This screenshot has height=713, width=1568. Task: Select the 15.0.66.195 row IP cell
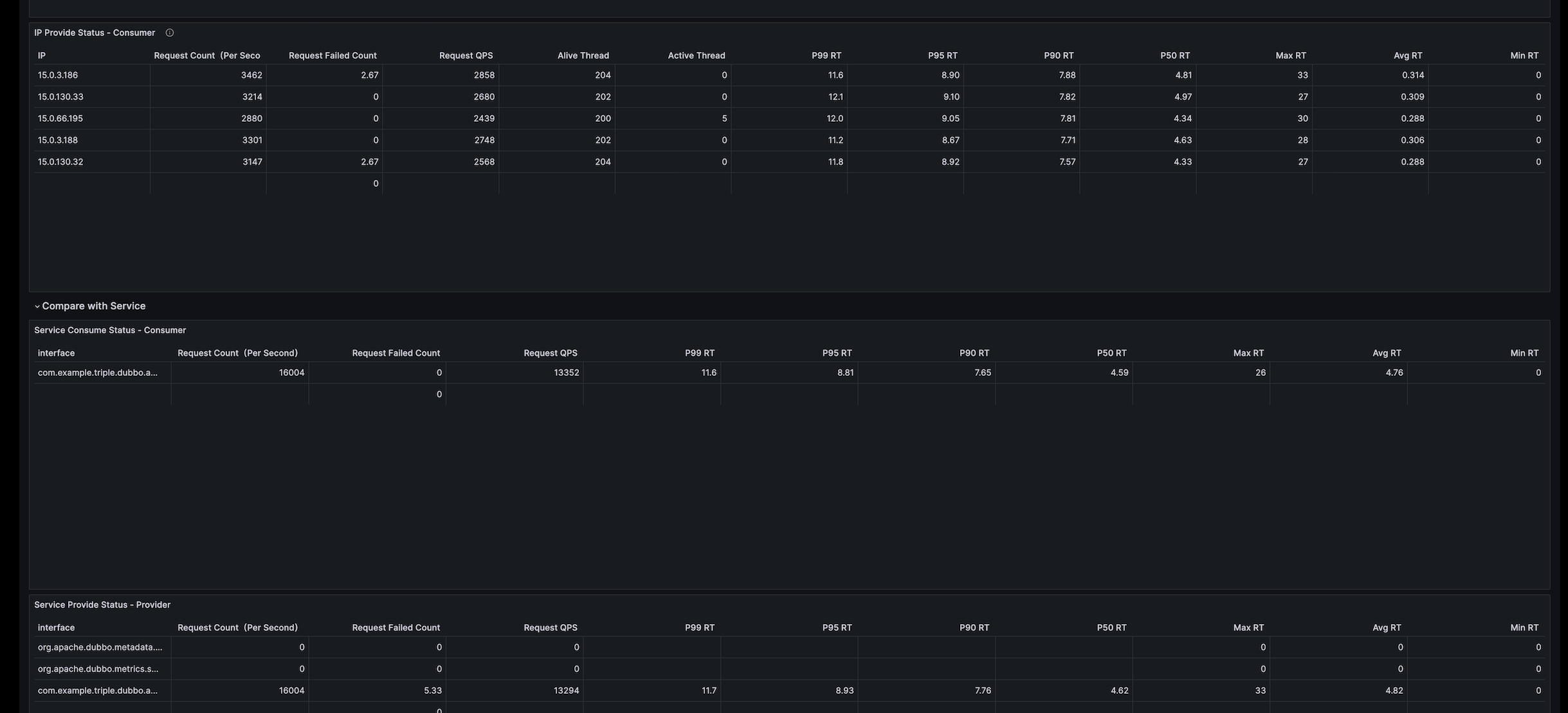[60, 118]
